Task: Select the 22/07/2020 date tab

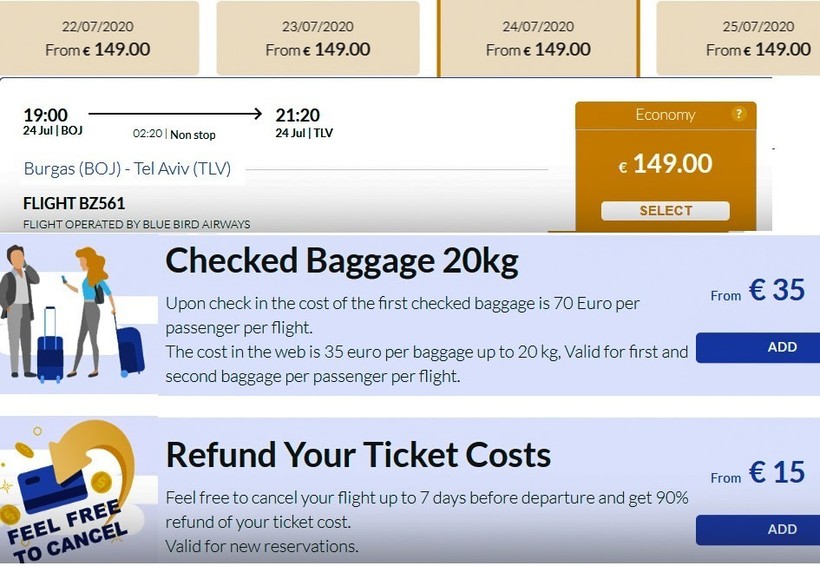Action: (x=98, y=38)
